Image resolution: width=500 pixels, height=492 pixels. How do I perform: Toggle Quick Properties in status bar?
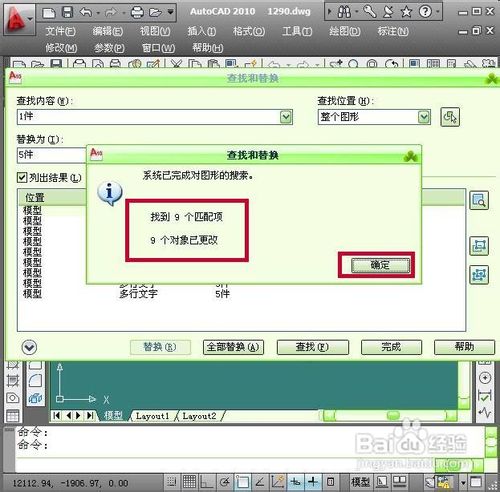[x=330, y=482]
